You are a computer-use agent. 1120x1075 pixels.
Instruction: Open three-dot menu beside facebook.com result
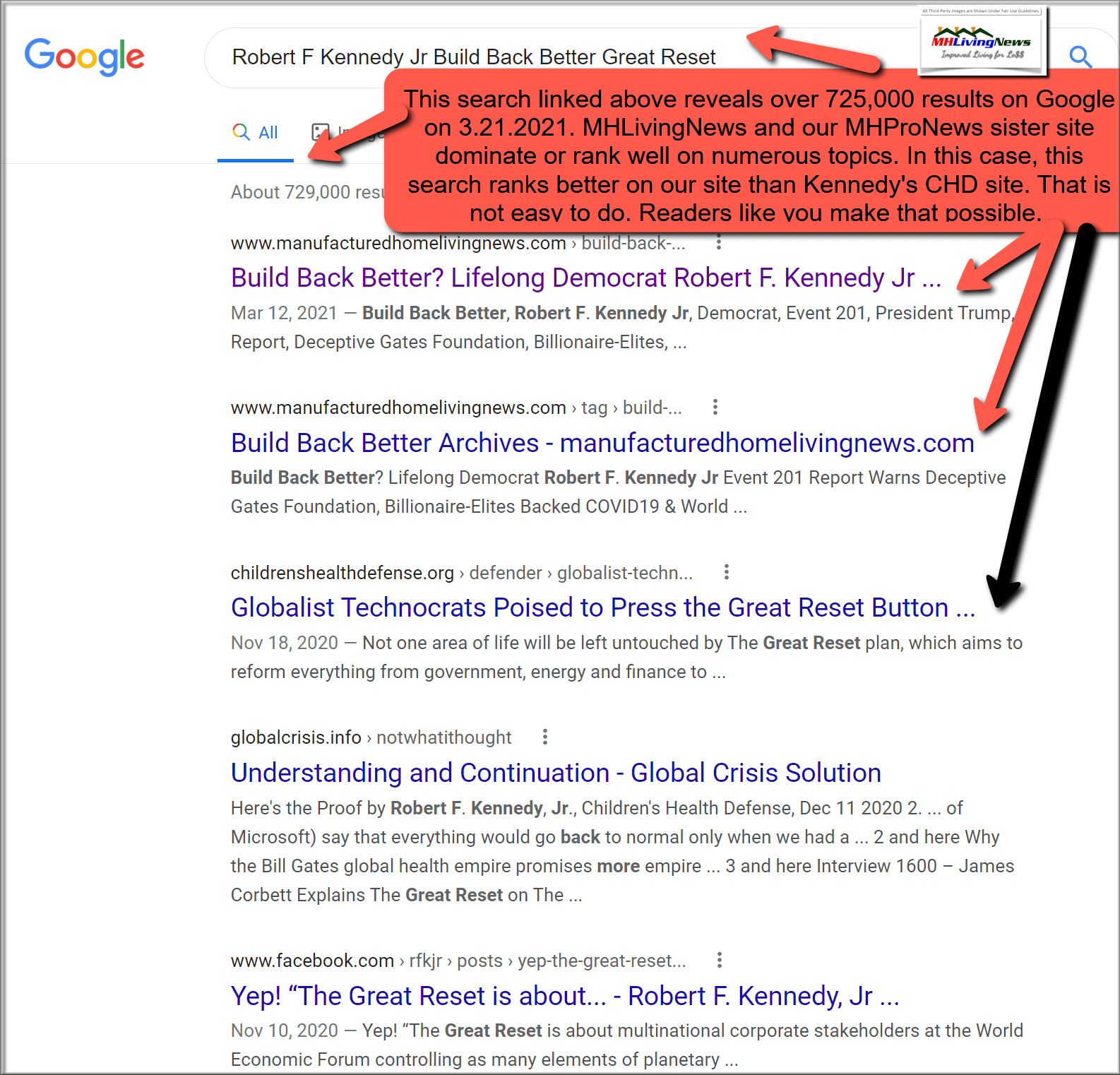tap(719, 961)
